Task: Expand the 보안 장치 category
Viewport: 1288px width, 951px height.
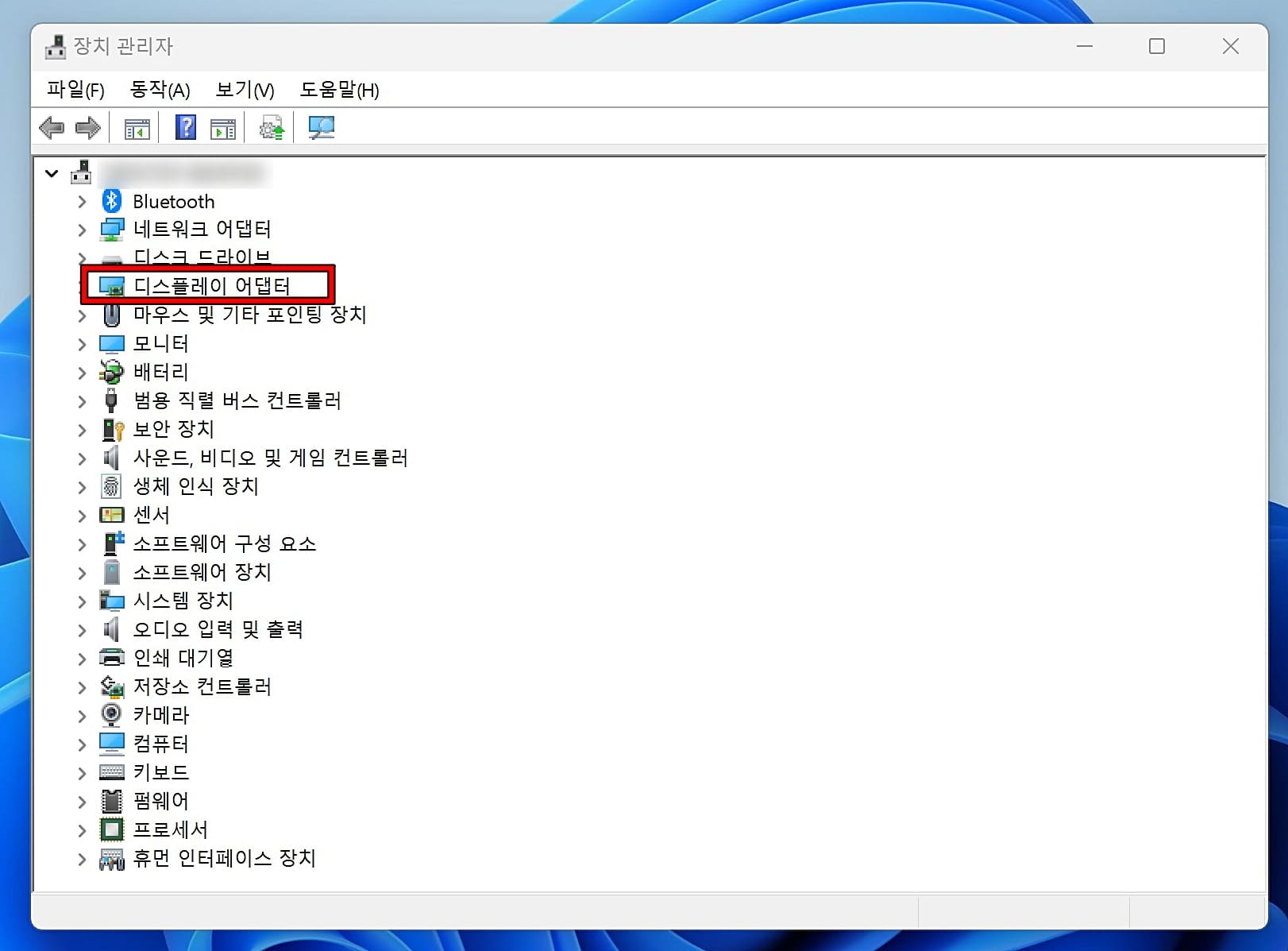Action: 82,430
